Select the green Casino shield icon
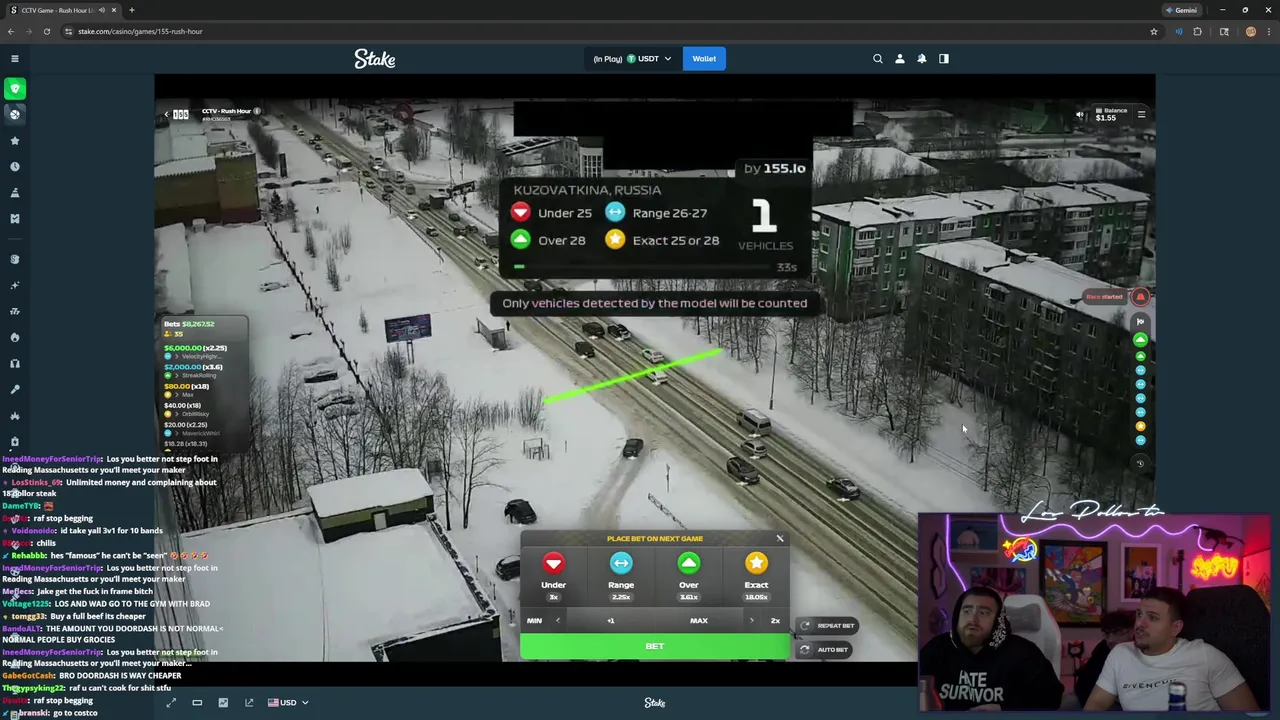 15,89
